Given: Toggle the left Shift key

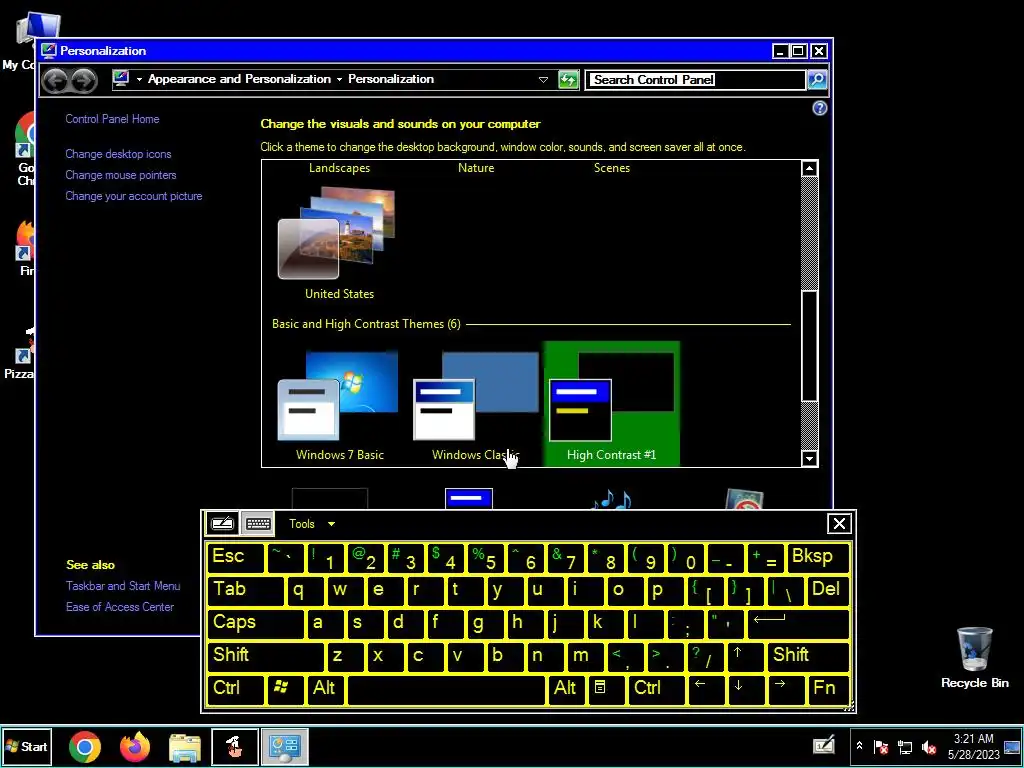Looking at the screenshot, I should point(265,656).
